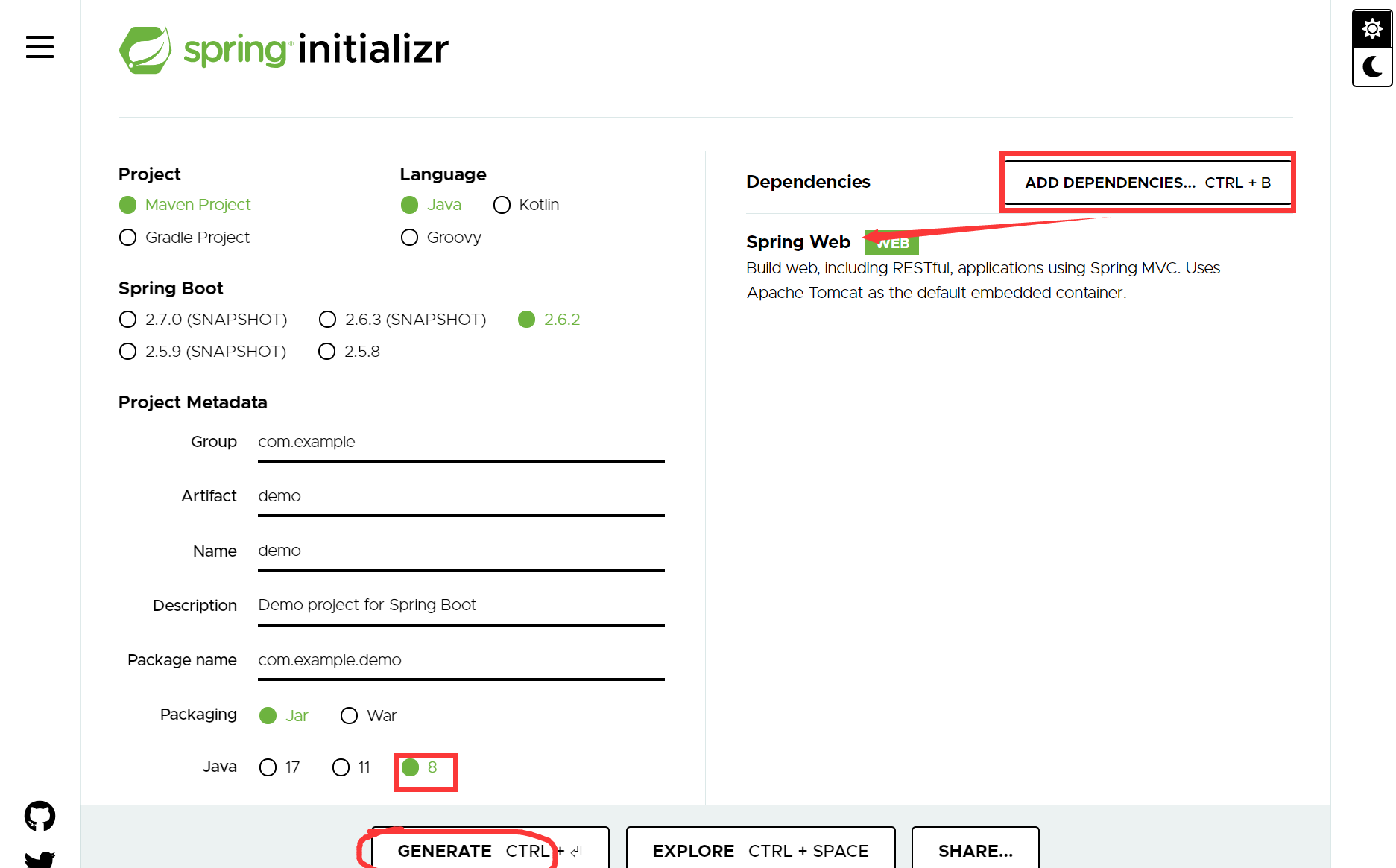
Task: Click the Dependencies heading
Action: (x=808, y=182)
